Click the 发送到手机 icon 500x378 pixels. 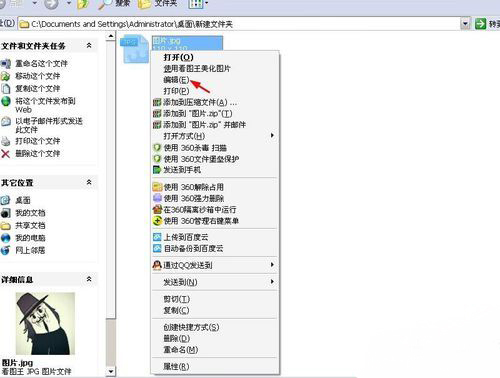tap(157, 170)
